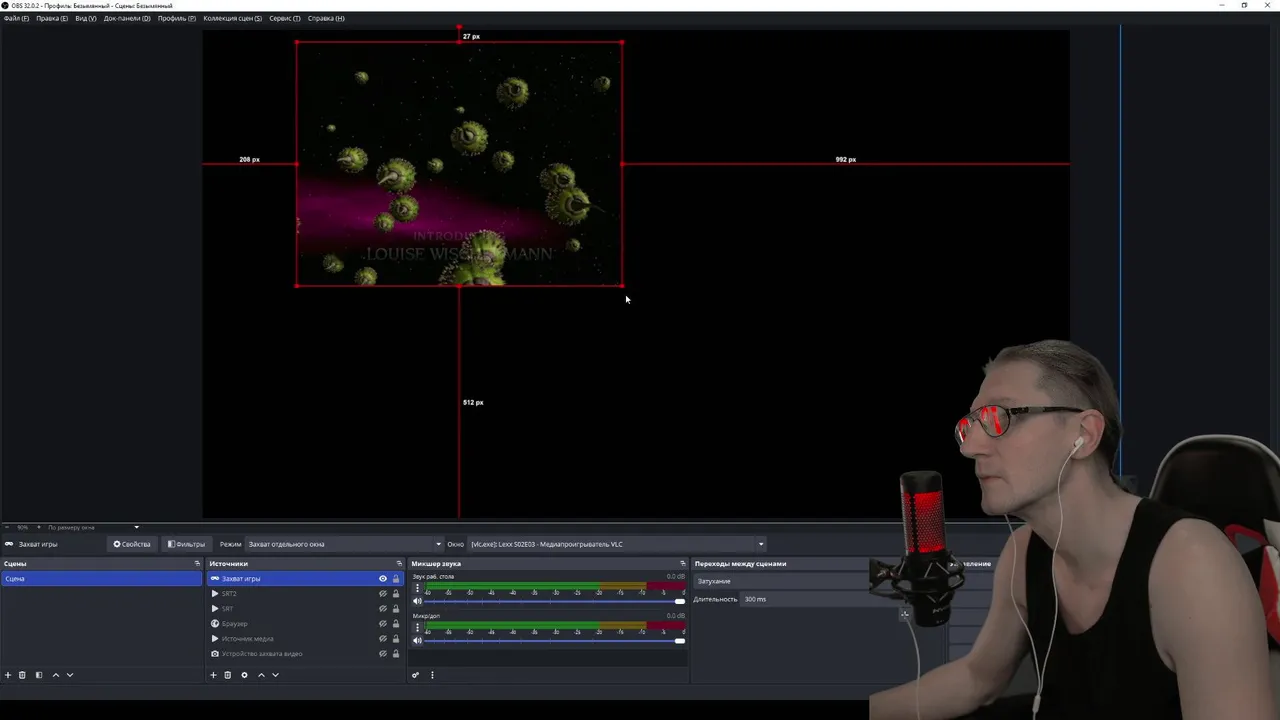The image size is (1280, 720).
Task: Show the SRT2 source
Action: pyautogui.click(x=382, y=594)
